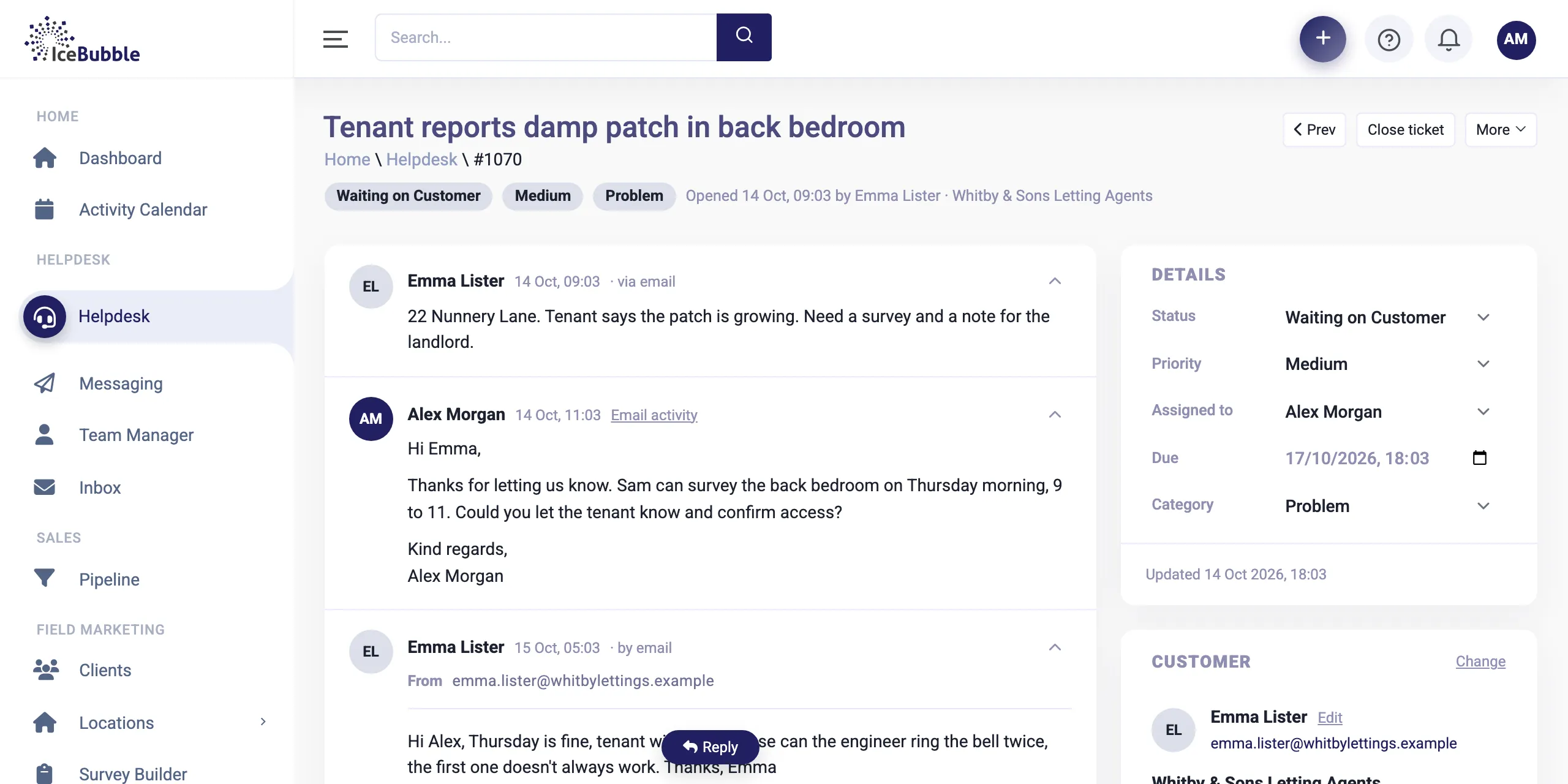Click the Team Manager person icon
Viewport: 1568px width, 784px height.
pos(44,435)
